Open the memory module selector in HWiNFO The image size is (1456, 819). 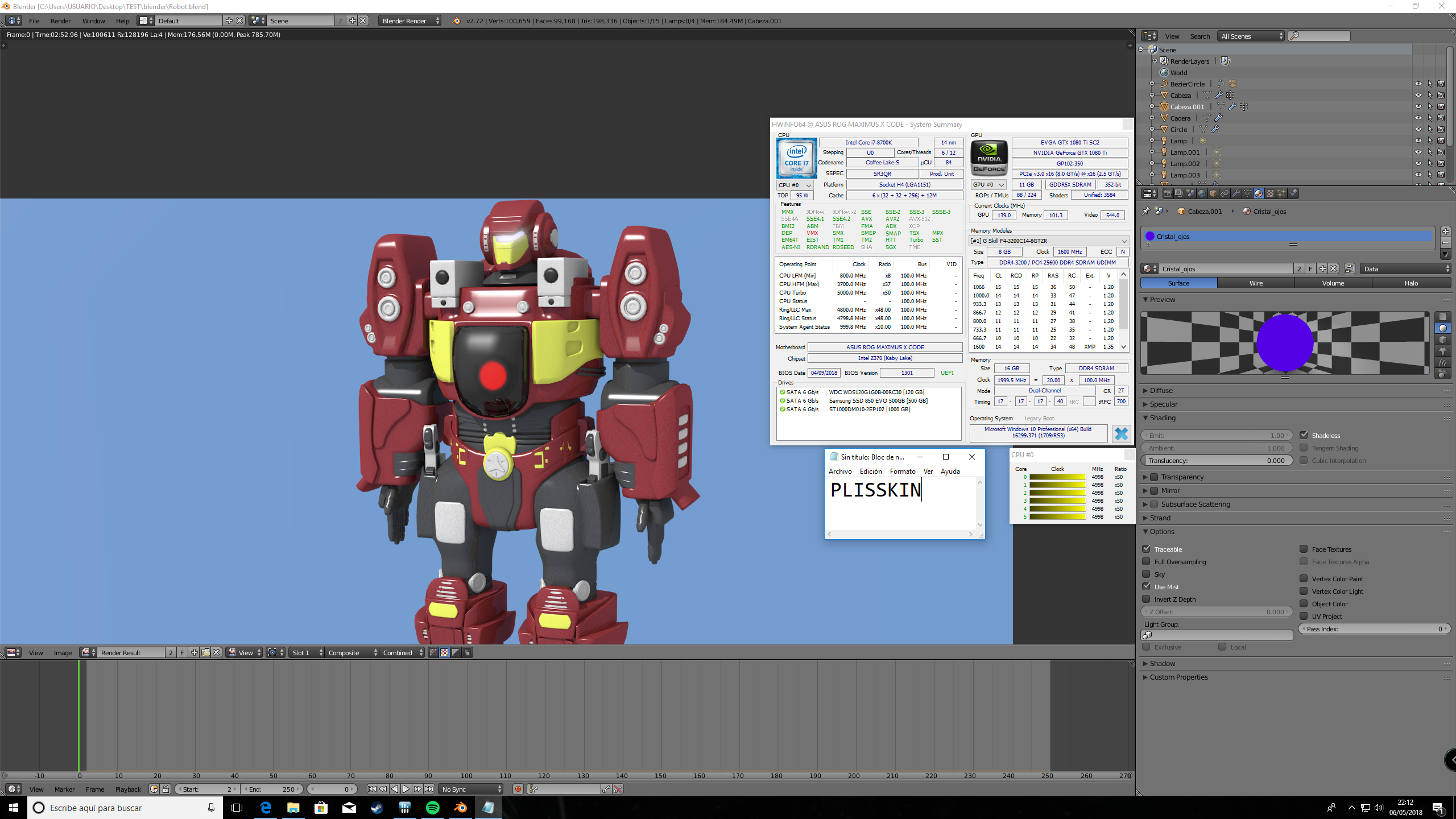tap(1049, 241)
